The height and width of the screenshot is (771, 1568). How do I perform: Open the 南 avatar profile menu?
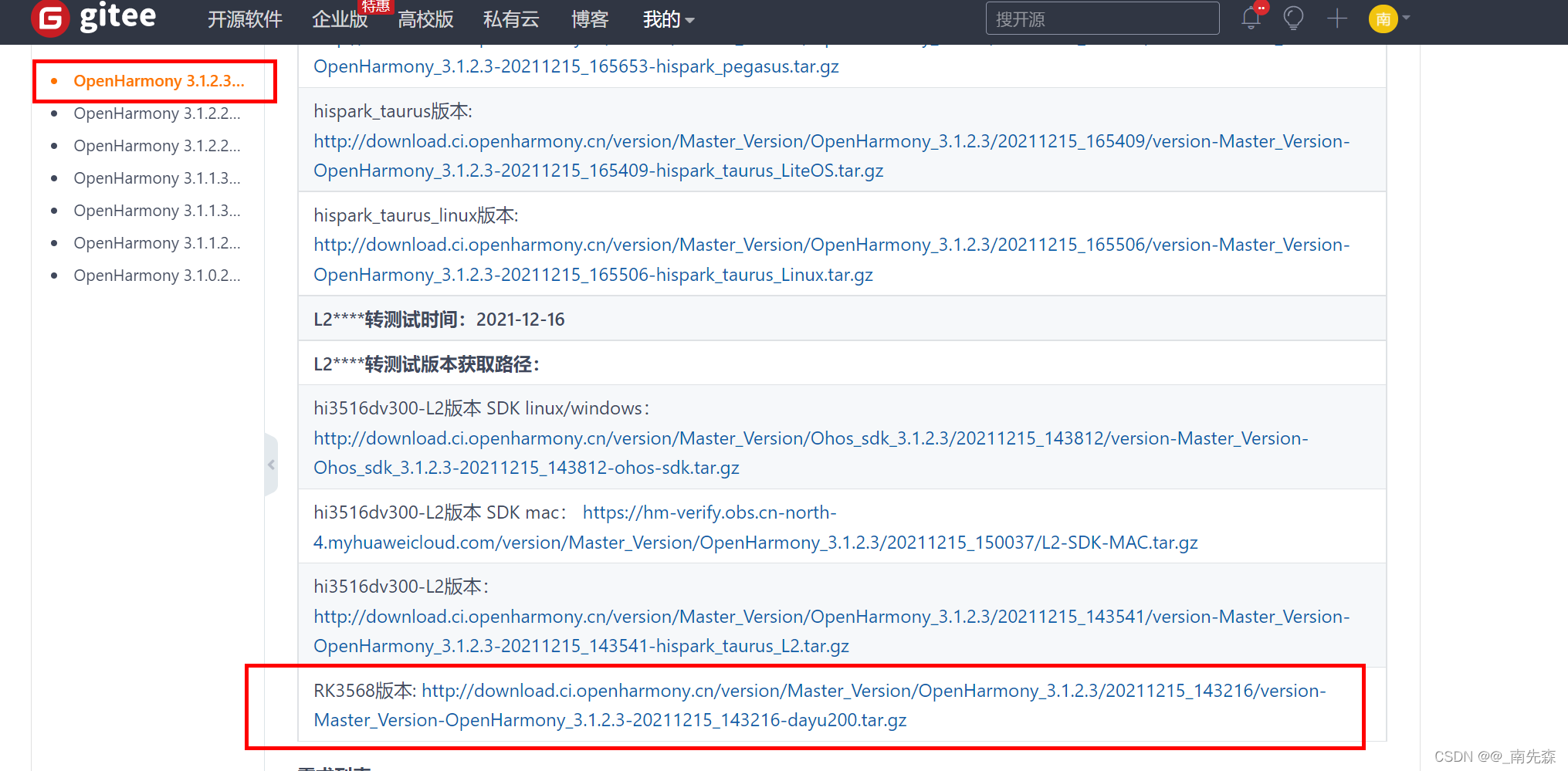pyautogui.click(x=1382, y=19)
